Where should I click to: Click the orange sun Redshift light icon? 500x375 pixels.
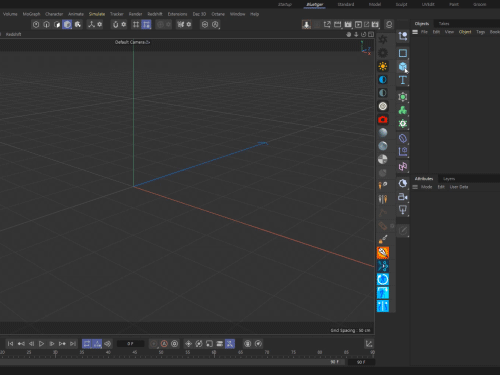coord(383,66)
